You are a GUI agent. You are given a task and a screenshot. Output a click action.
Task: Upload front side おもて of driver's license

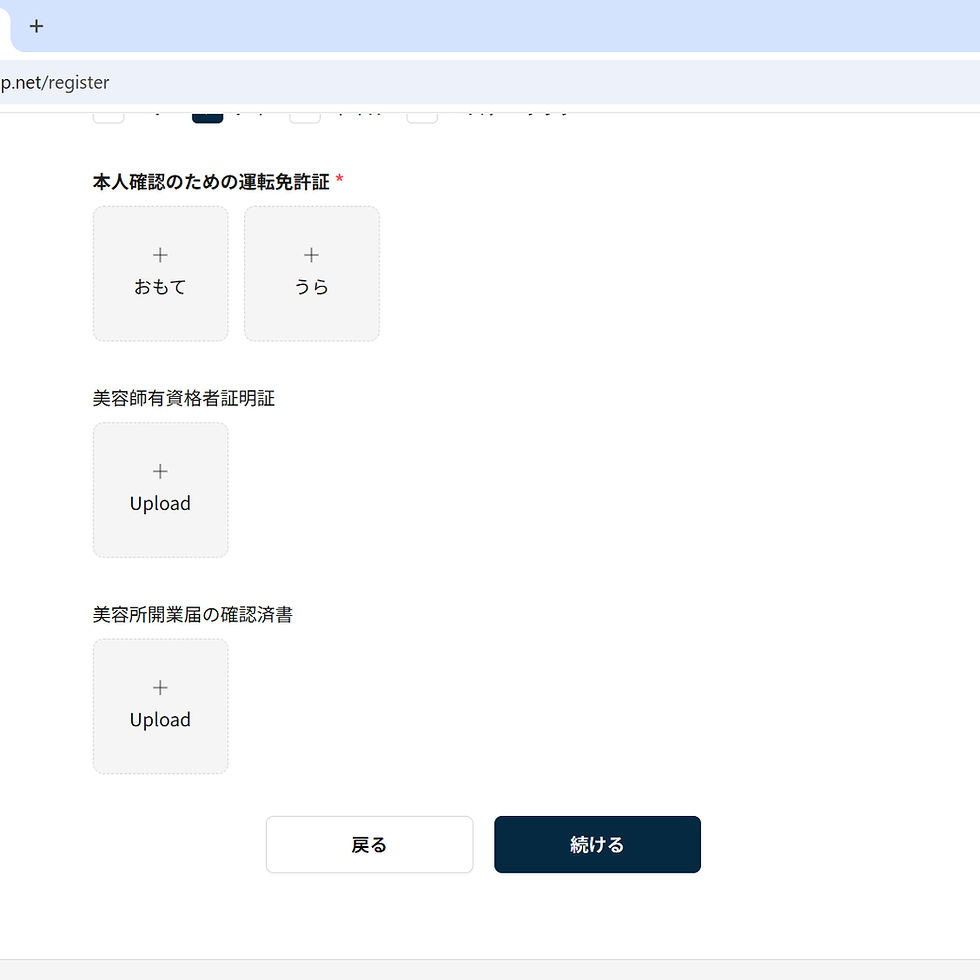pyautogui.click(x=161, y=274)
